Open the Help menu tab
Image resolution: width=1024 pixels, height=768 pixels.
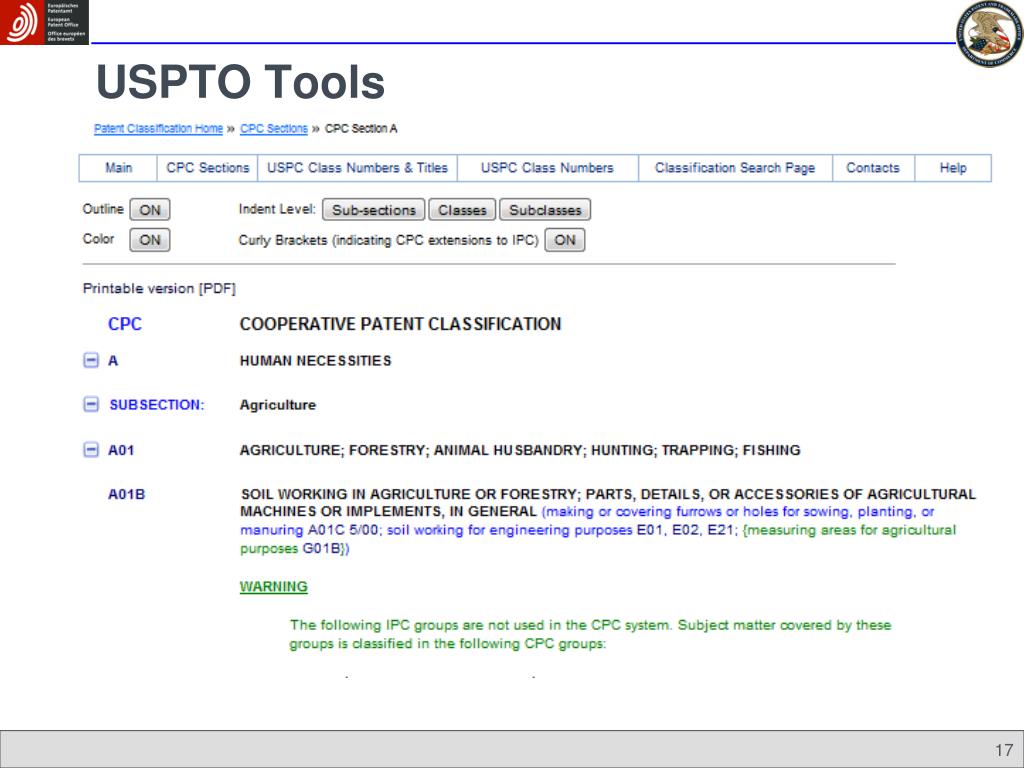(x=953, y=168)
